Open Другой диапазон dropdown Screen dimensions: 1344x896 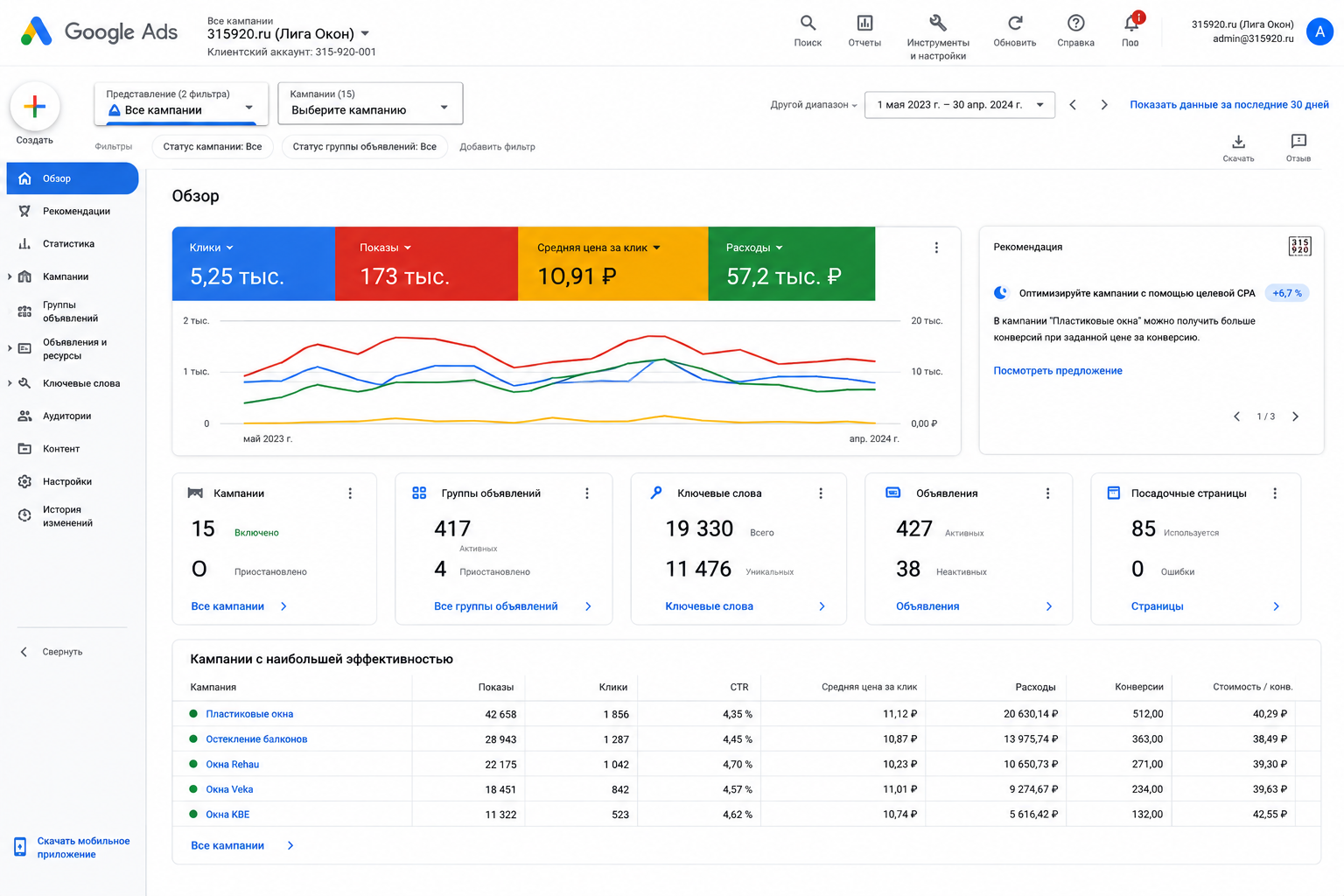click(x=814, y=105)
